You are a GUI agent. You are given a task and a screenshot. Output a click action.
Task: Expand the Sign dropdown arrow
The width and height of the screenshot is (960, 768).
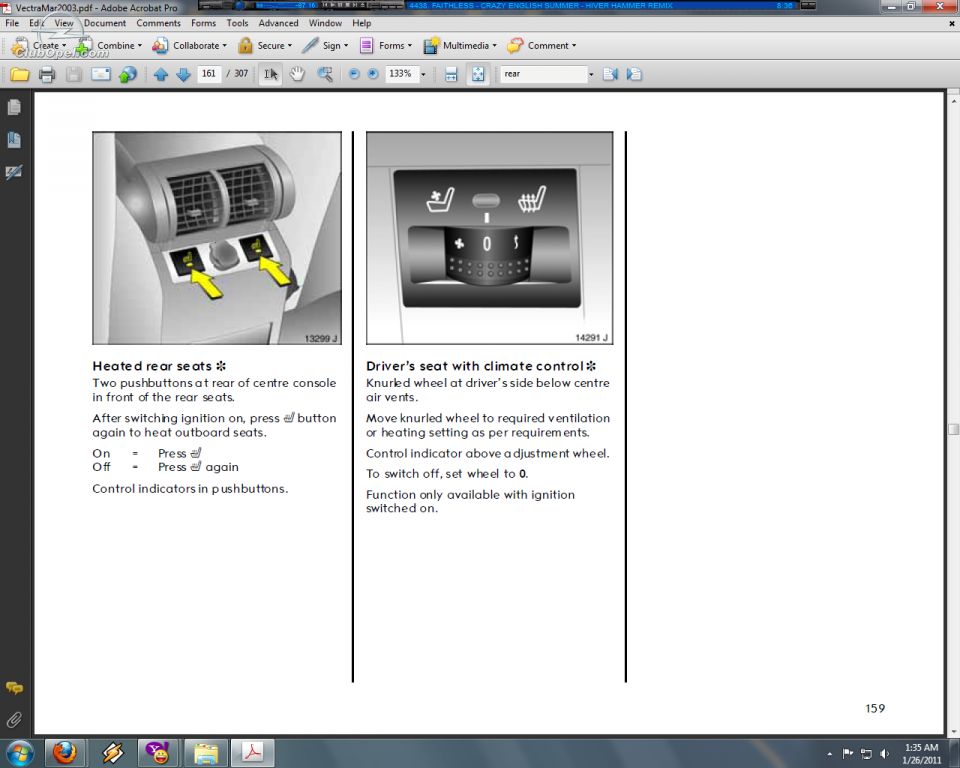(346, 45)
